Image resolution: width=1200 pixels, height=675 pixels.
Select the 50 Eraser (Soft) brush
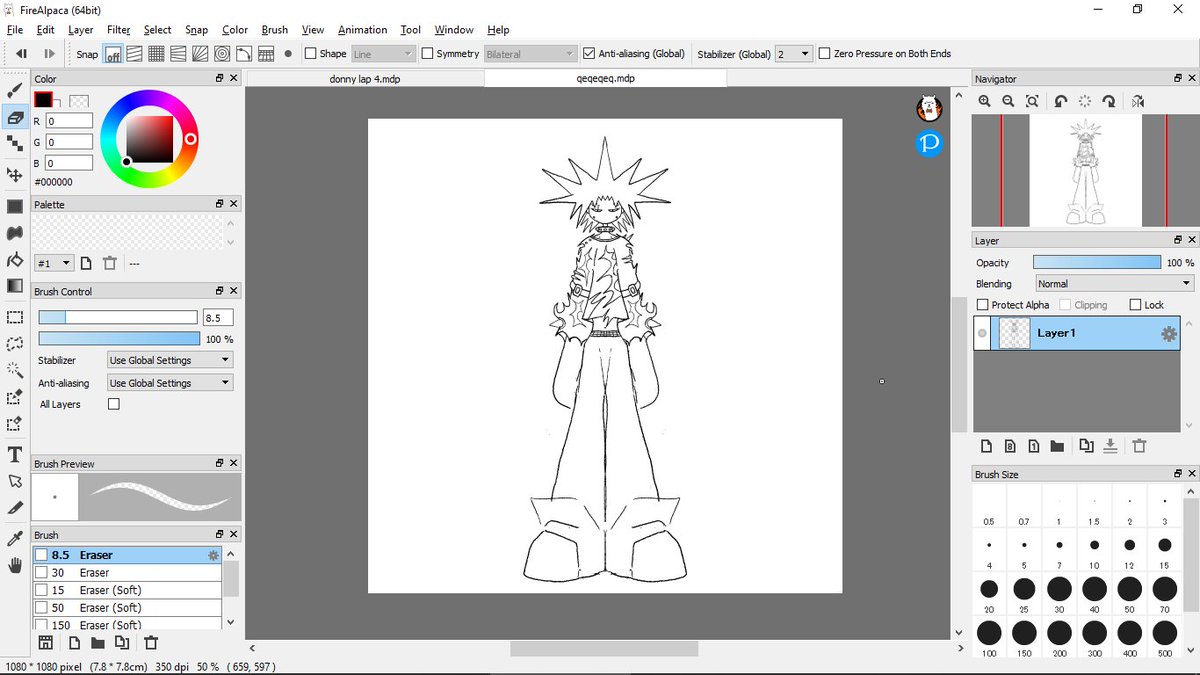127,608
